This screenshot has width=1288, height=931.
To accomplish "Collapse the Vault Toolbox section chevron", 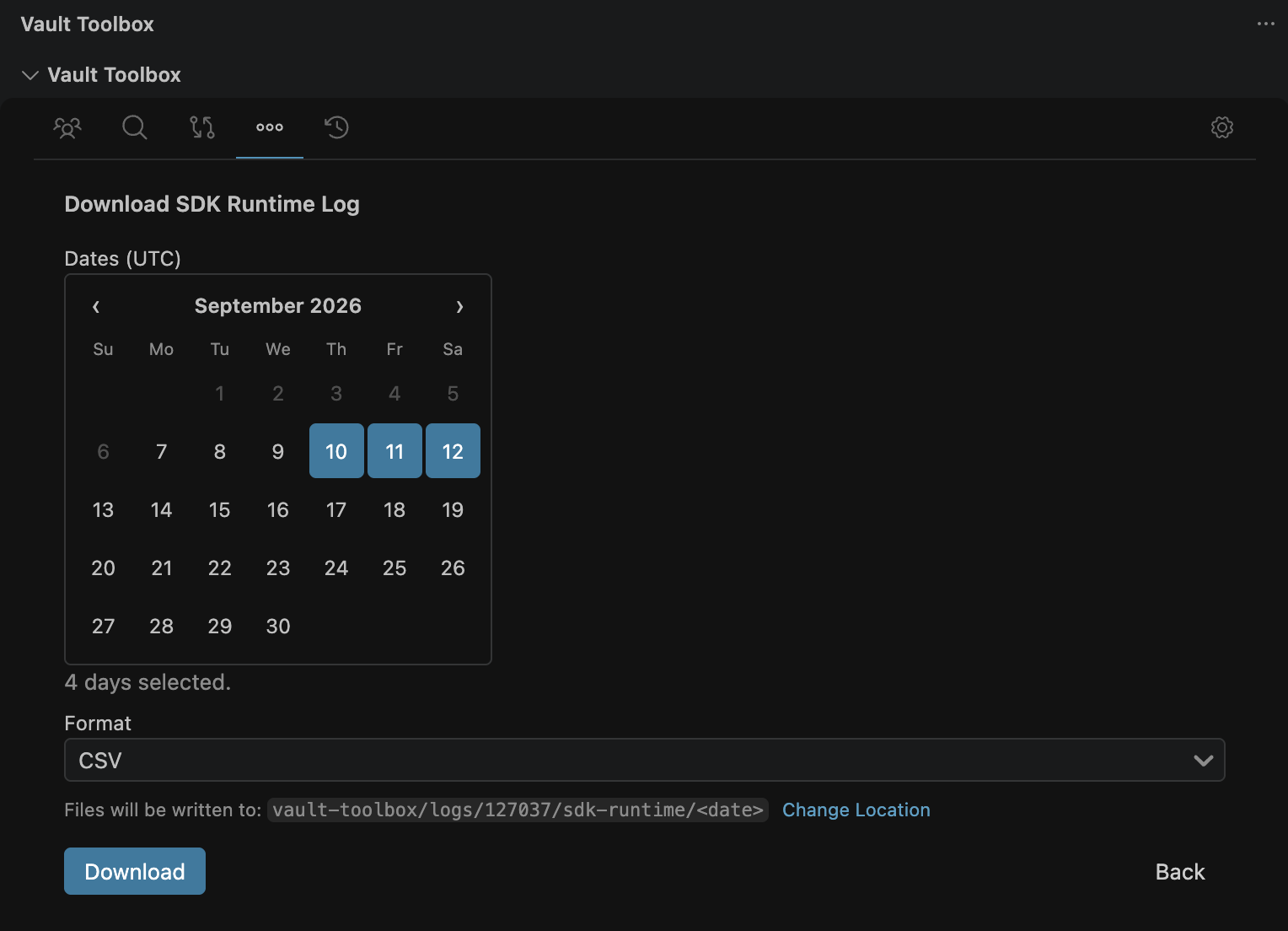I will (x=30, y=75).
